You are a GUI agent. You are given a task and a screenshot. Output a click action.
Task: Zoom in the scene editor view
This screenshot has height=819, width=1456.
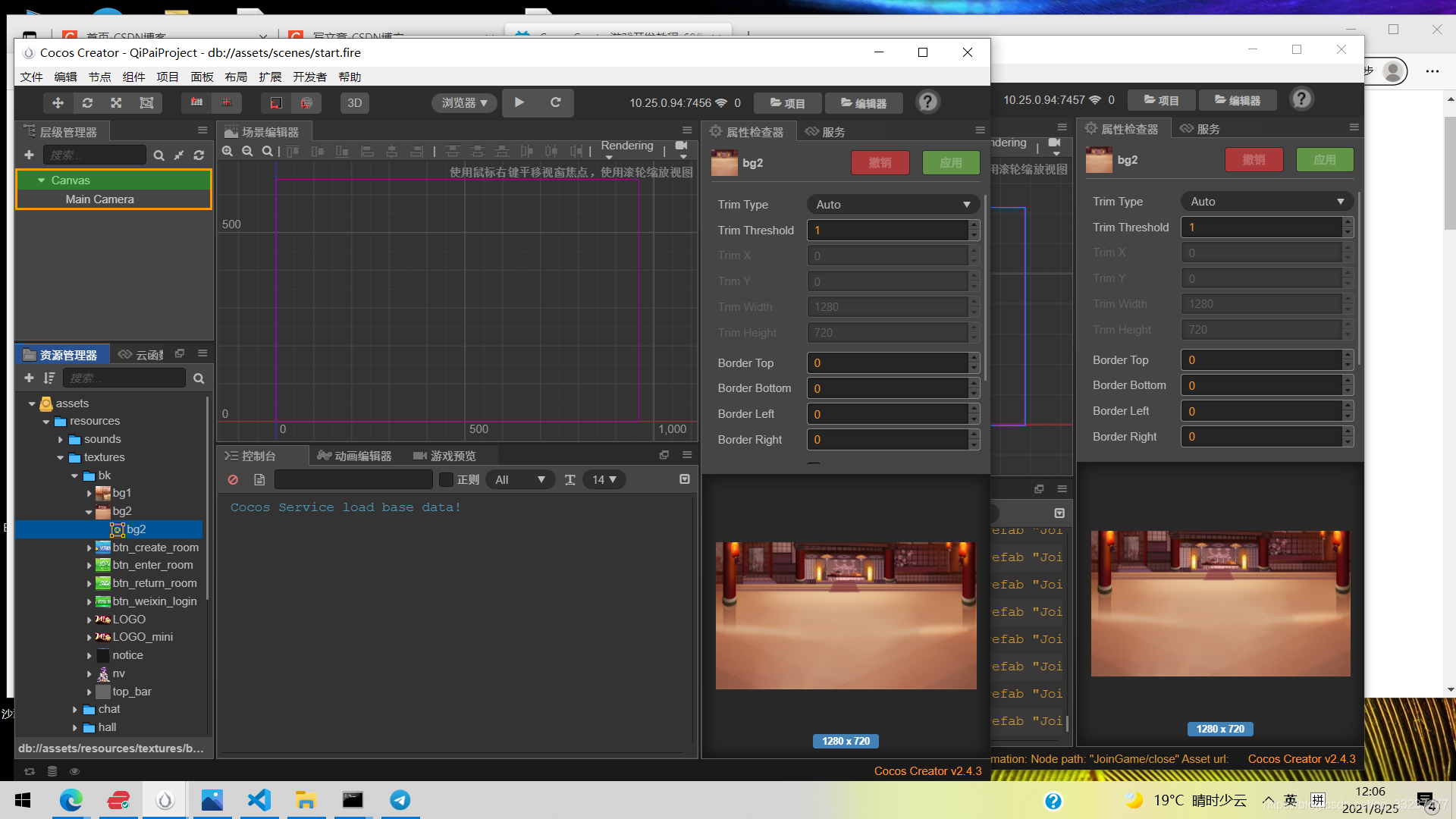(227, 151)
